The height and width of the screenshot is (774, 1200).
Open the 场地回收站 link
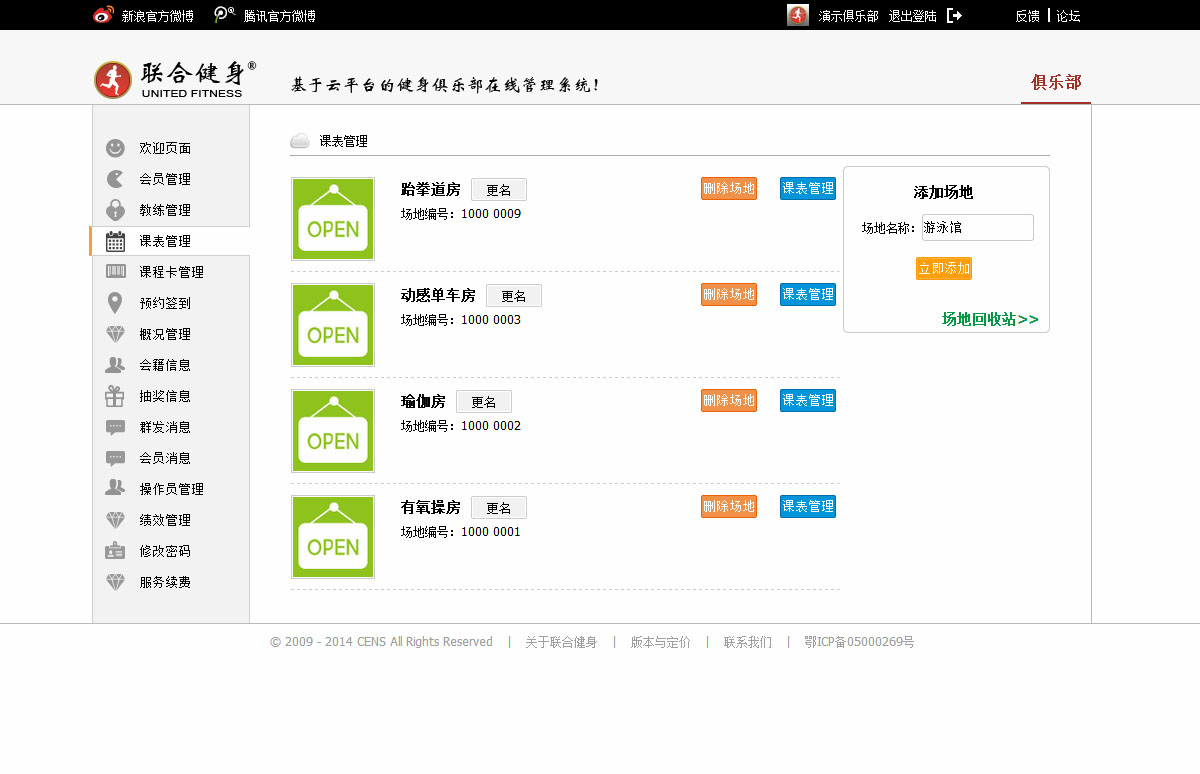[989, 319]
